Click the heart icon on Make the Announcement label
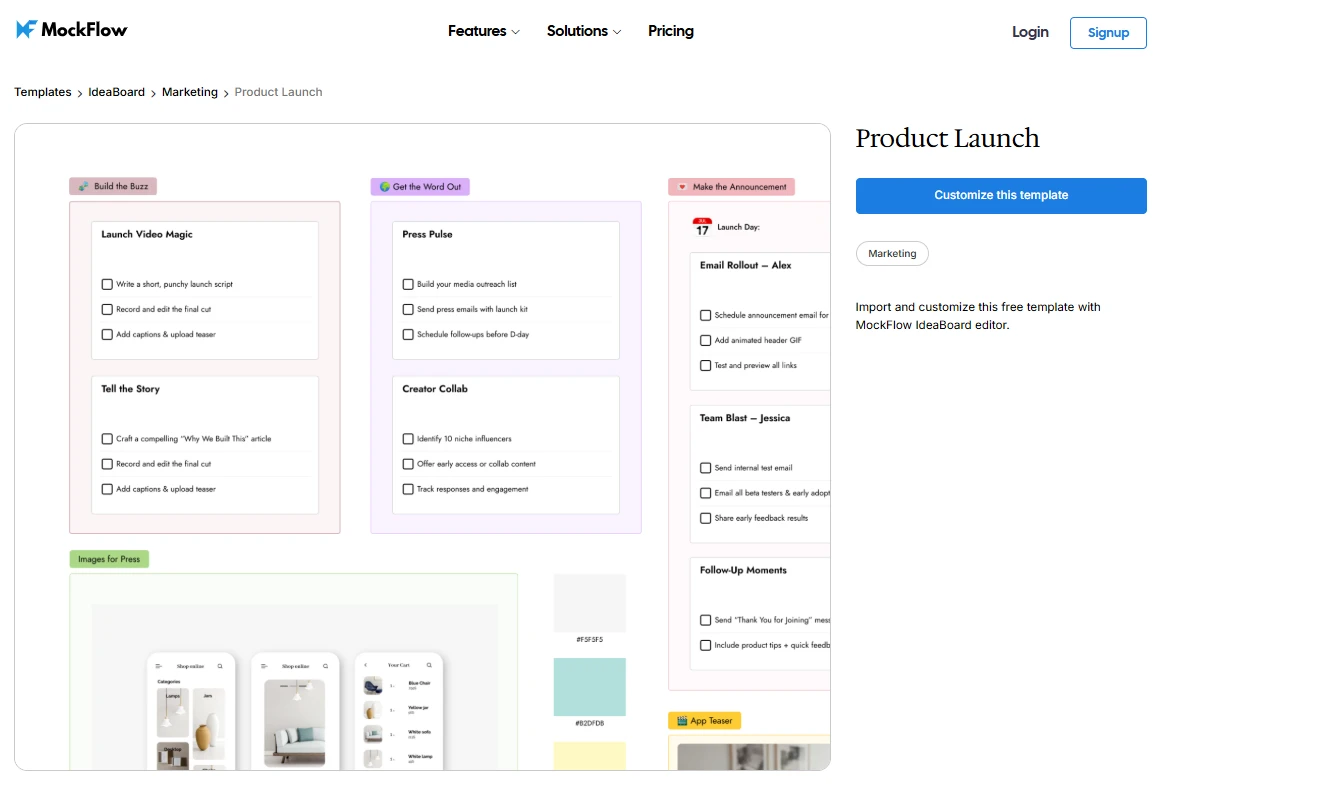This screenshot has height=810, width=1332. (x=682, y=187)
